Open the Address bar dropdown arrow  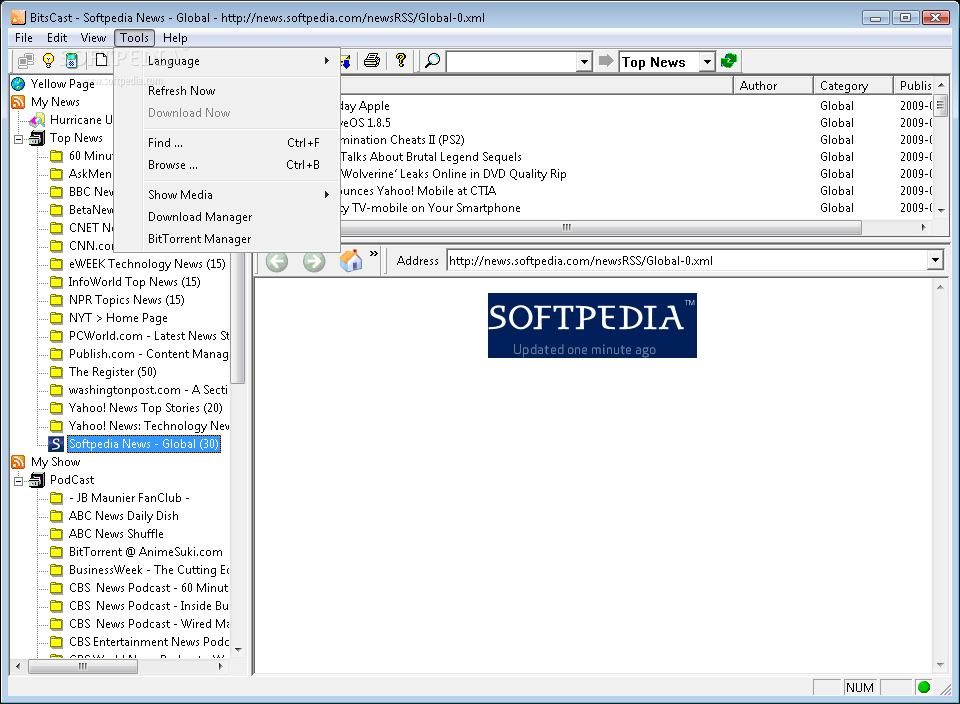(x=935, y=261)
